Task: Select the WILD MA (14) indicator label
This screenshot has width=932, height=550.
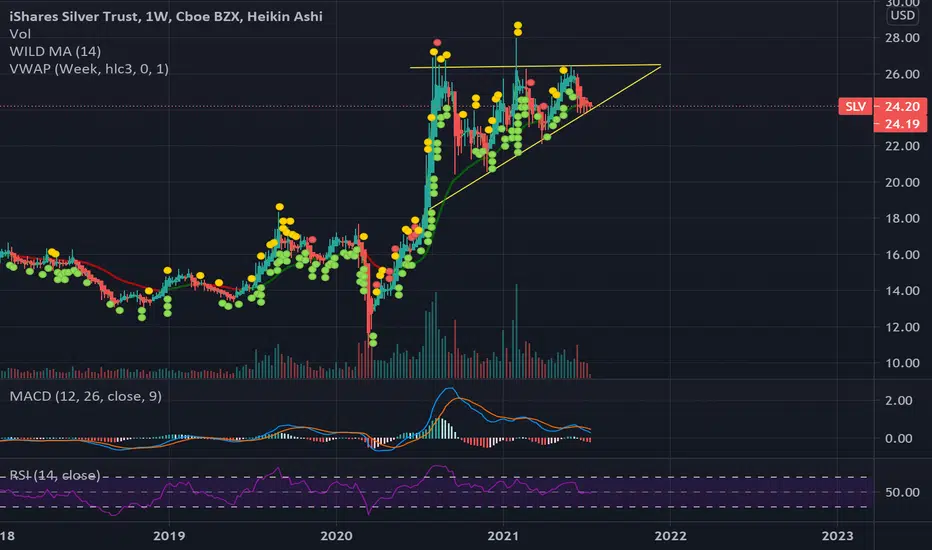Action: click(x=55, y=51)
